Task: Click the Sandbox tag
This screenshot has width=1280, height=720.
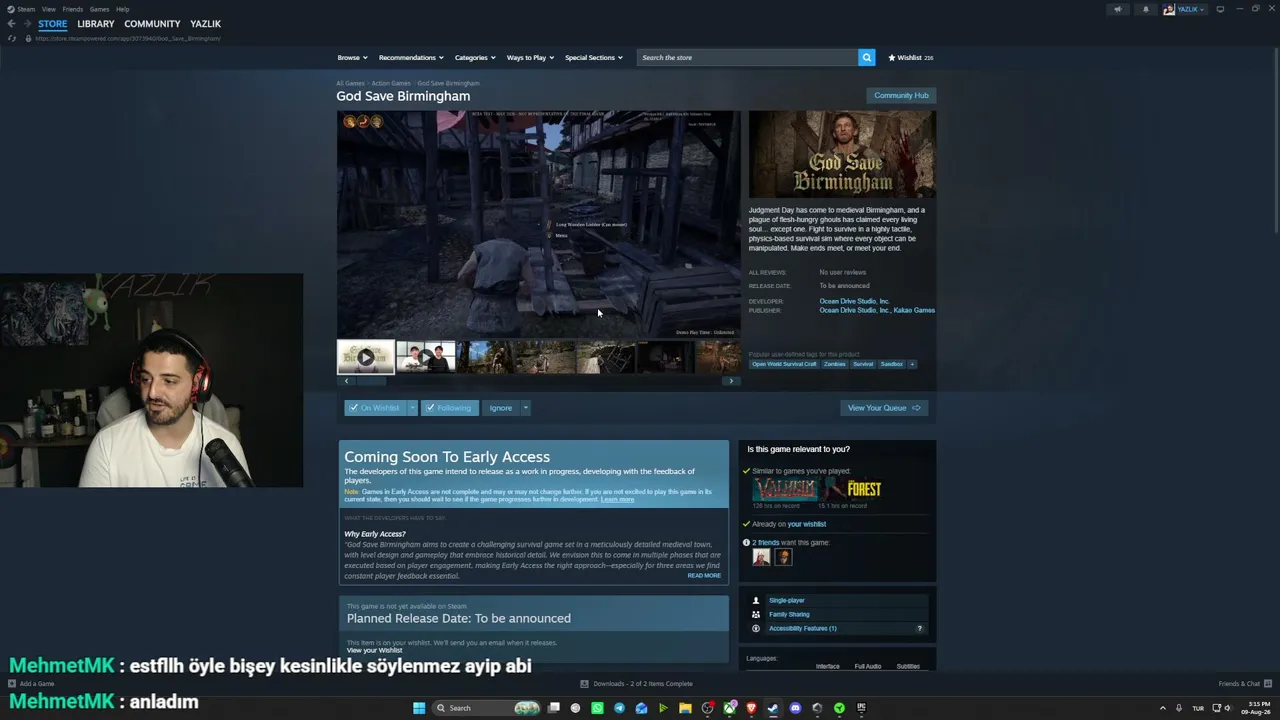Action: 891,364
